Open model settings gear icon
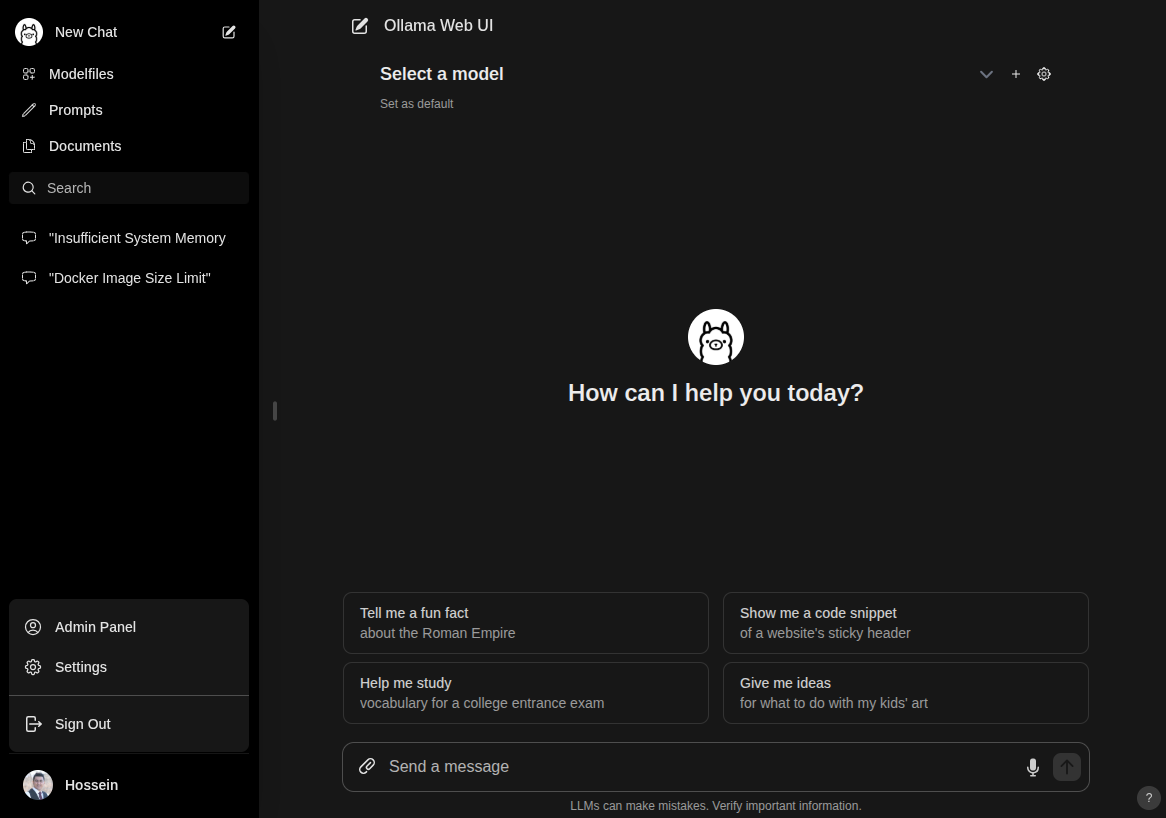 click(x=1044, y=74)
